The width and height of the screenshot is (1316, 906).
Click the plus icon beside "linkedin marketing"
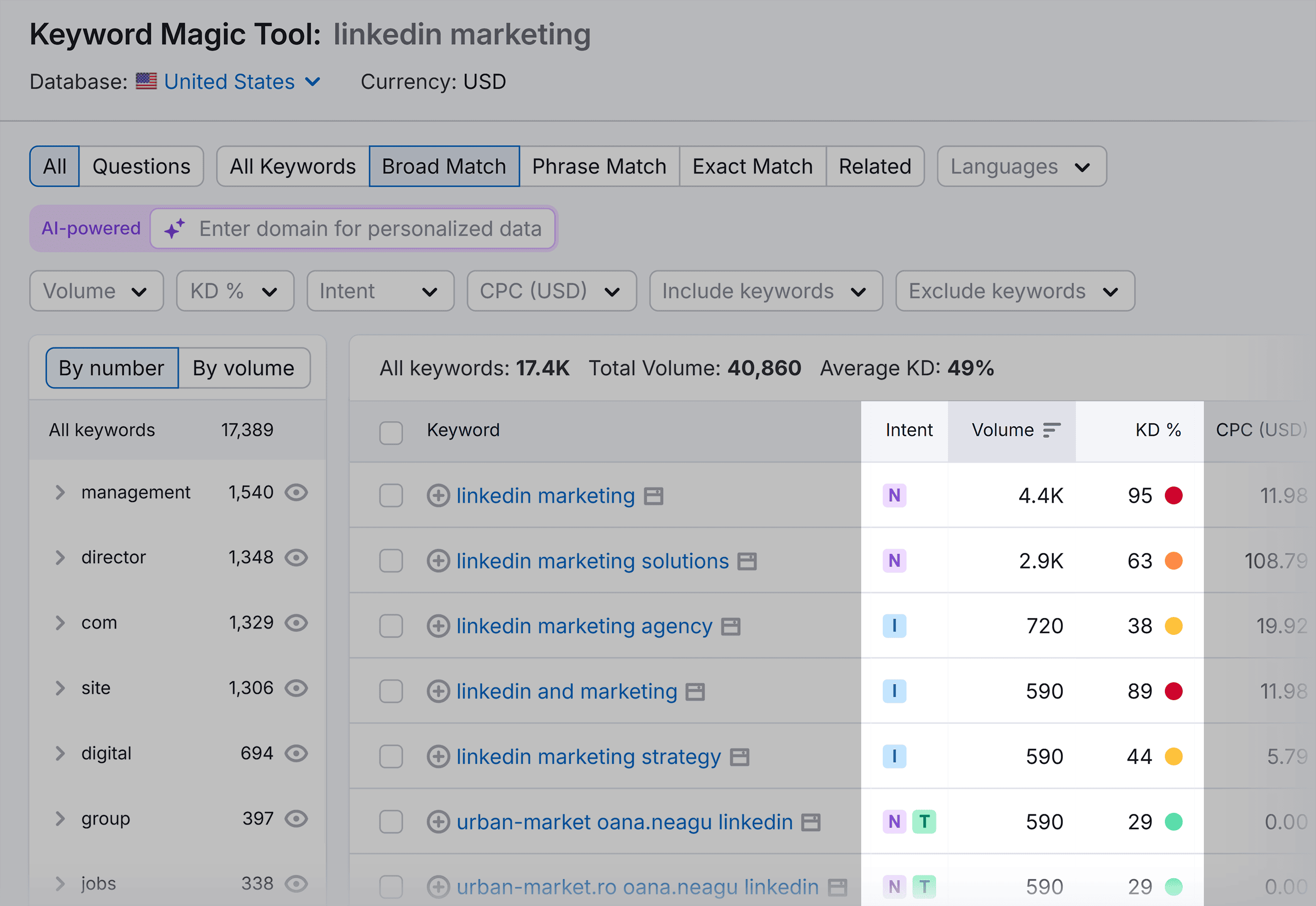pyautogui.click(x=437, y=495)
